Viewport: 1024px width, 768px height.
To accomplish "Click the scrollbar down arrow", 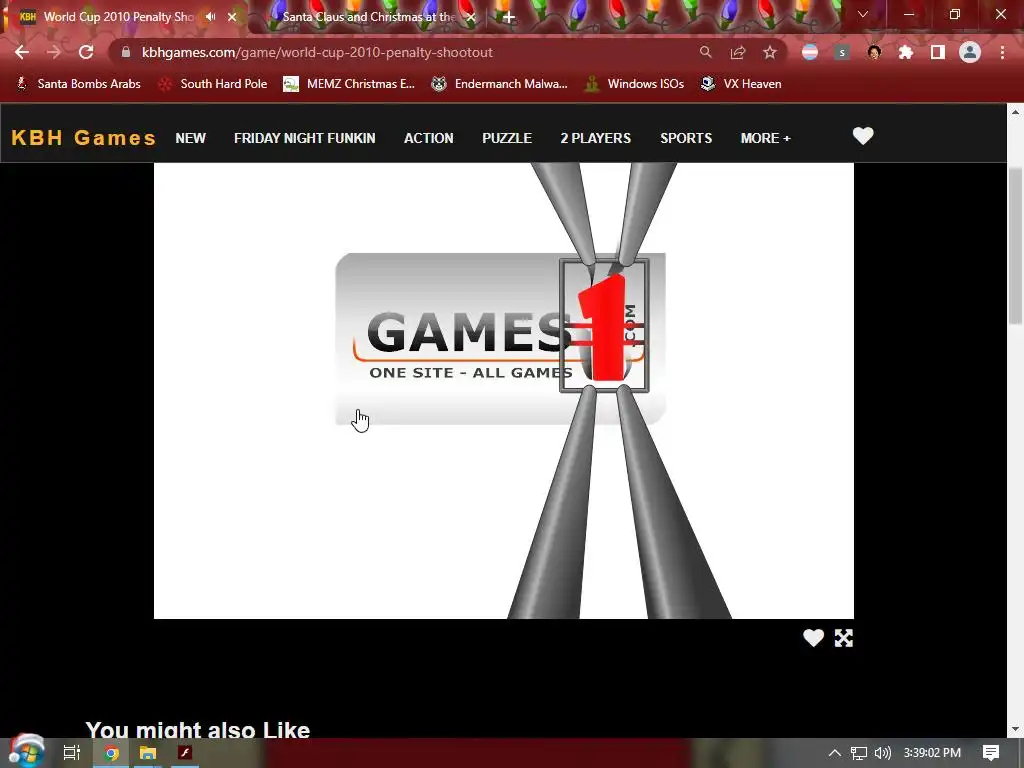I will pos(1015,729).
